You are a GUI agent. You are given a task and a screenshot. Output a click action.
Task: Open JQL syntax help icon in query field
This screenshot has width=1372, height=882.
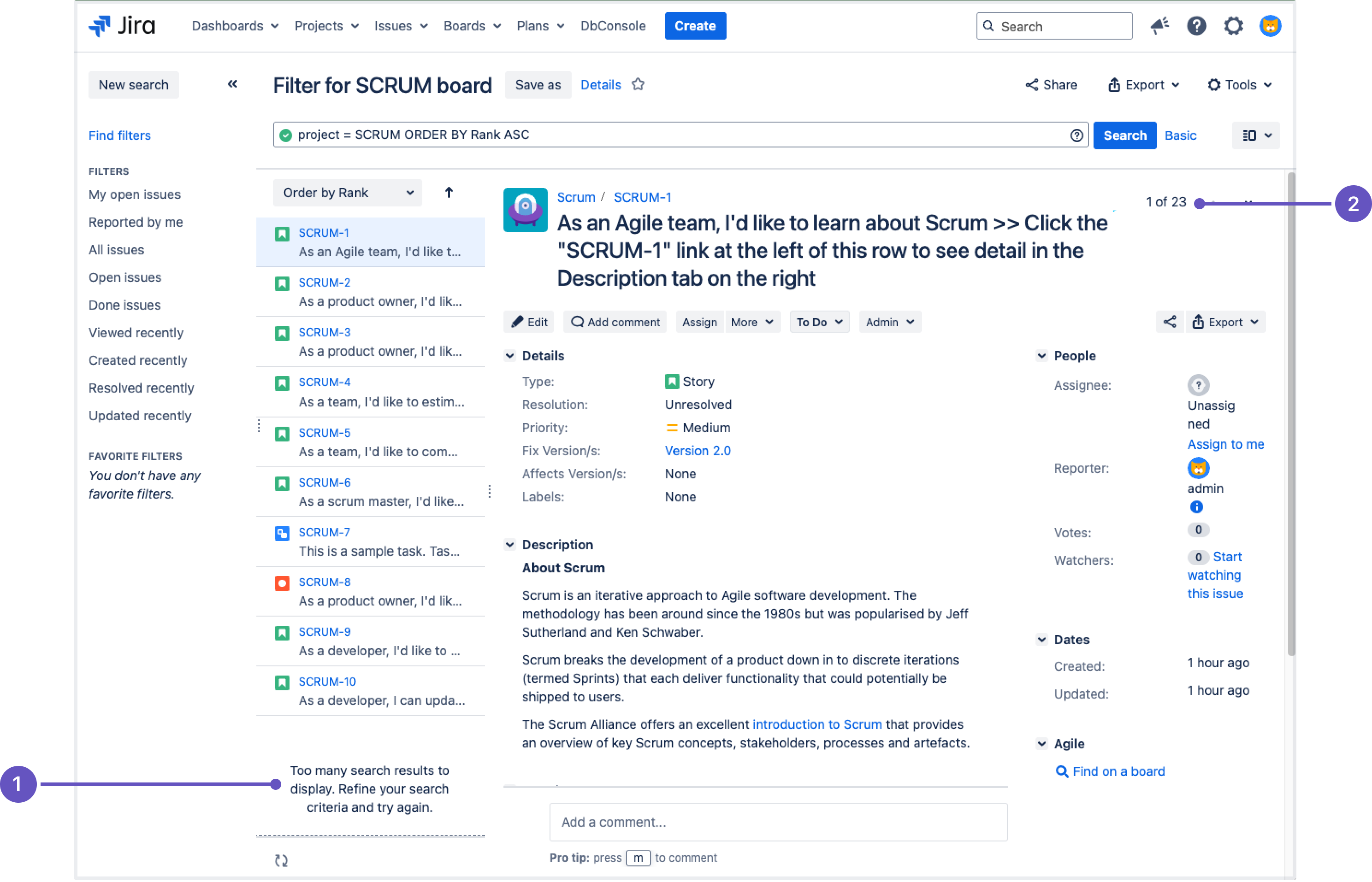coord(1076,135)
